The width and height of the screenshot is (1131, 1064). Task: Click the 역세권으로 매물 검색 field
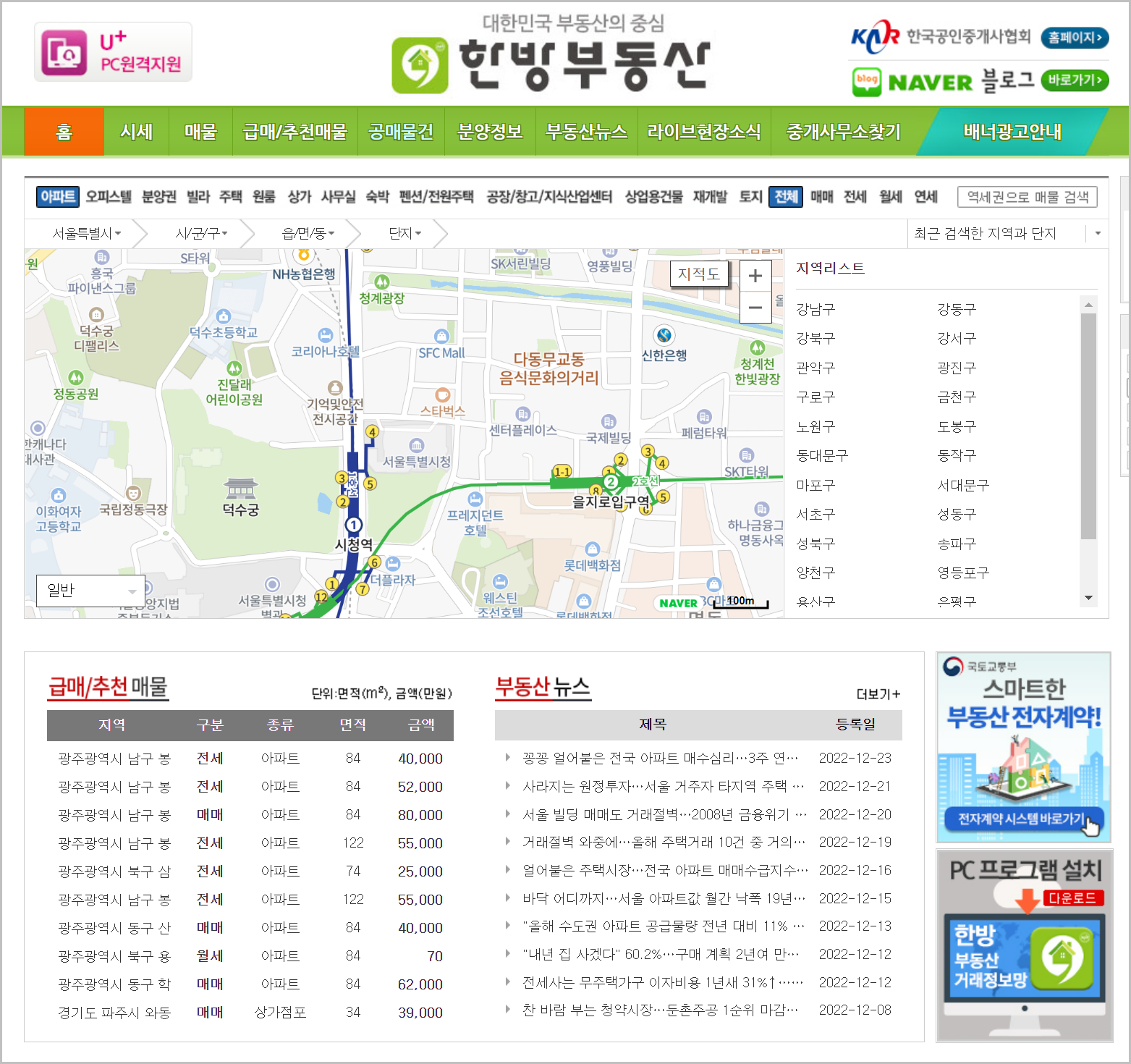[x=1028, y=197]
